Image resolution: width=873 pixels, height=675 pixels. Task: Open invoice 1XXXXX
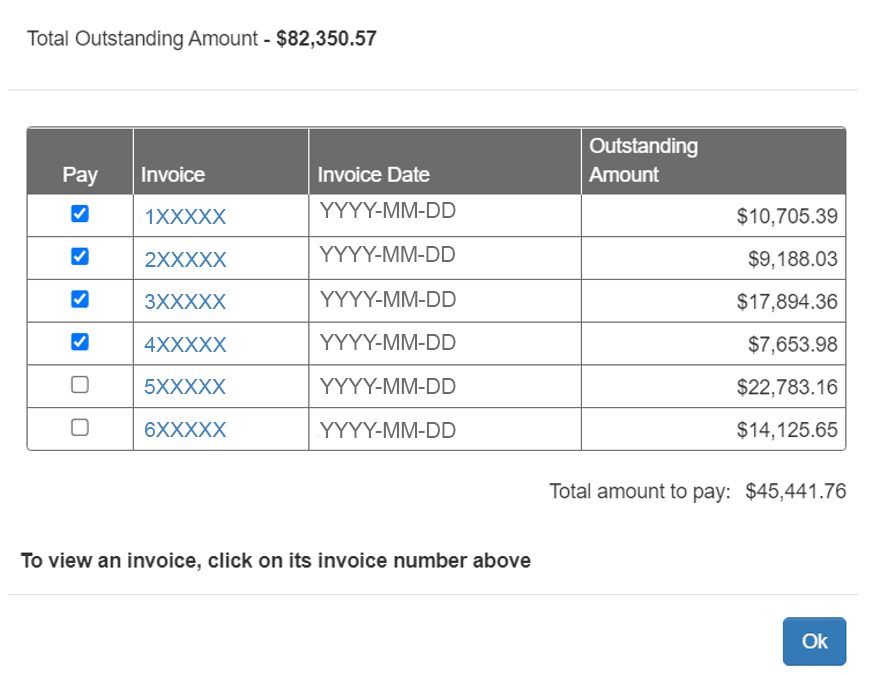[185, 214]
